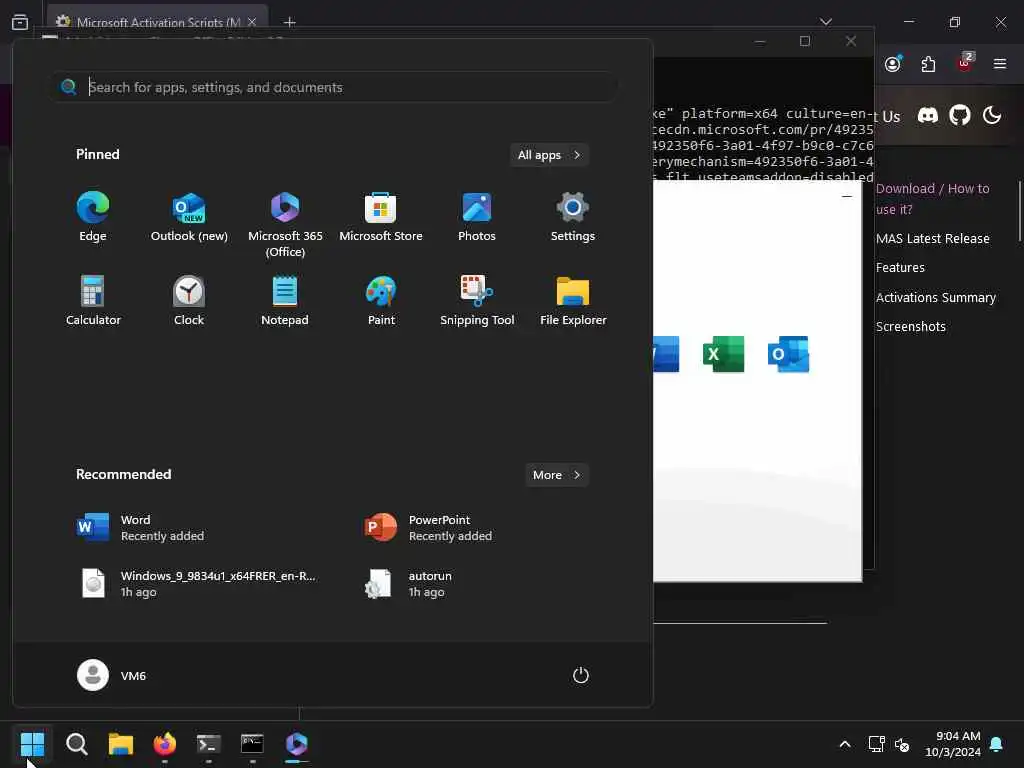Screen dimensions: 1024x768
Task: Open Firefox extensions puzzle icon
Action: click(x=928, y=63)
